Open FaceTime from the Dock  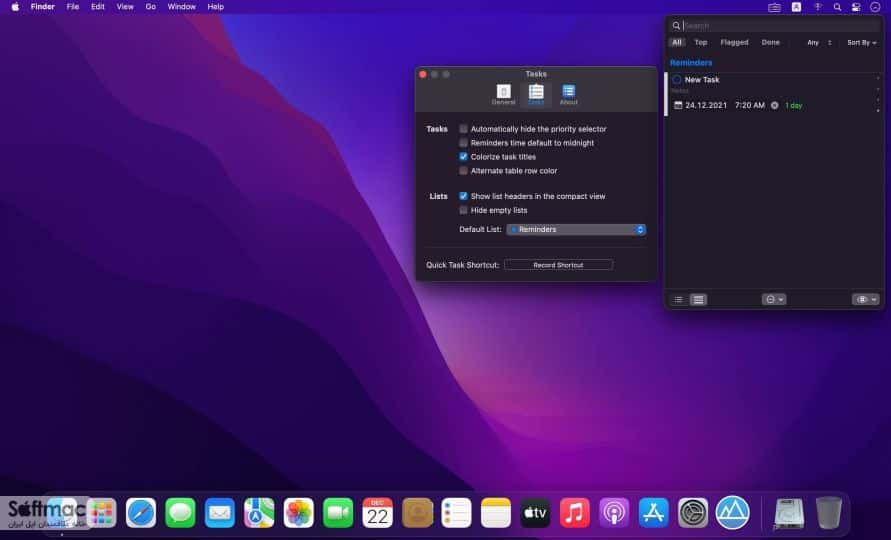338,513
